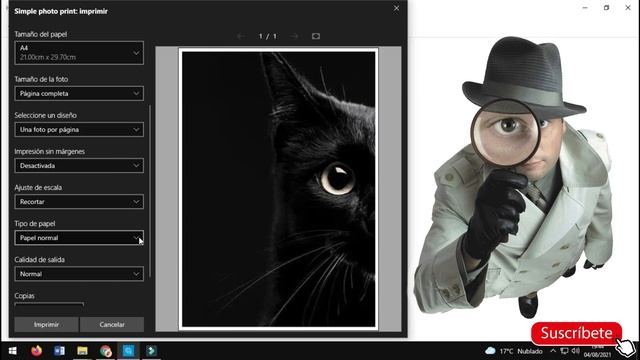The width and height of the screenshot is (640, 360).
Task: Open the network icon in system tray
Action: pyautogui.click(x=564, y=351)
